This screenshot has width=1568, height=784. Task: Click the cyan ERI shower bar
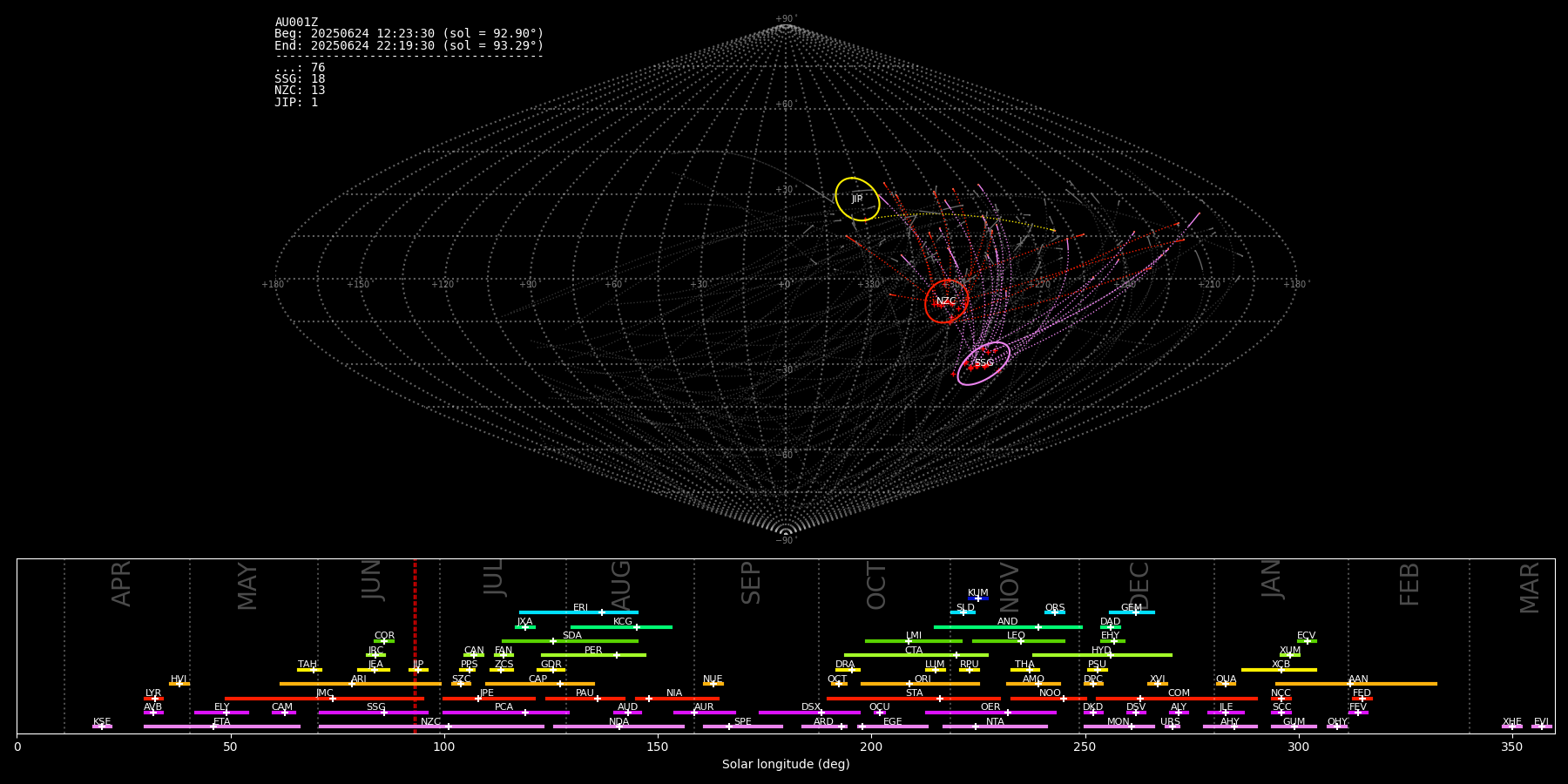pos(578,612)
